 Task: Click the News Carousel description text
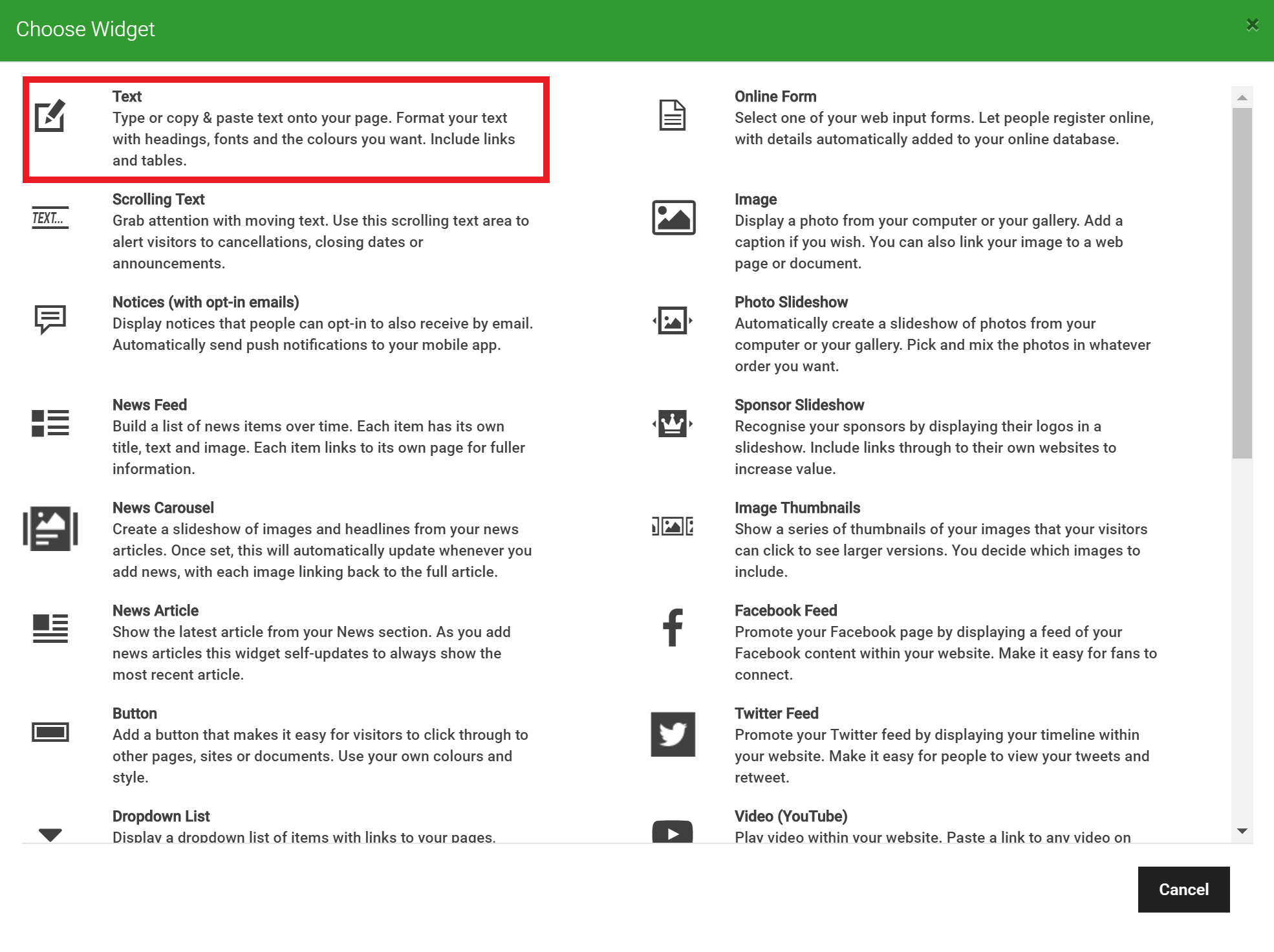click(x=322, y=550)
